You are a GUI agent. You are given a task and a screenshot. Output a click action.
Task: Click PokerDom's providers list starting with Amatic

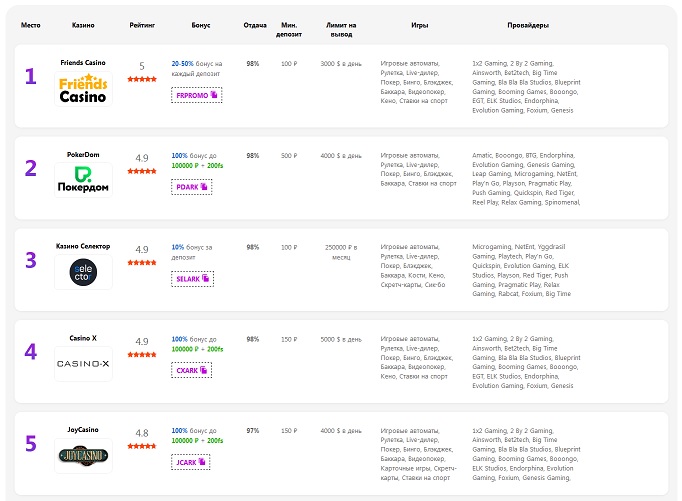(x=526, y=179)
